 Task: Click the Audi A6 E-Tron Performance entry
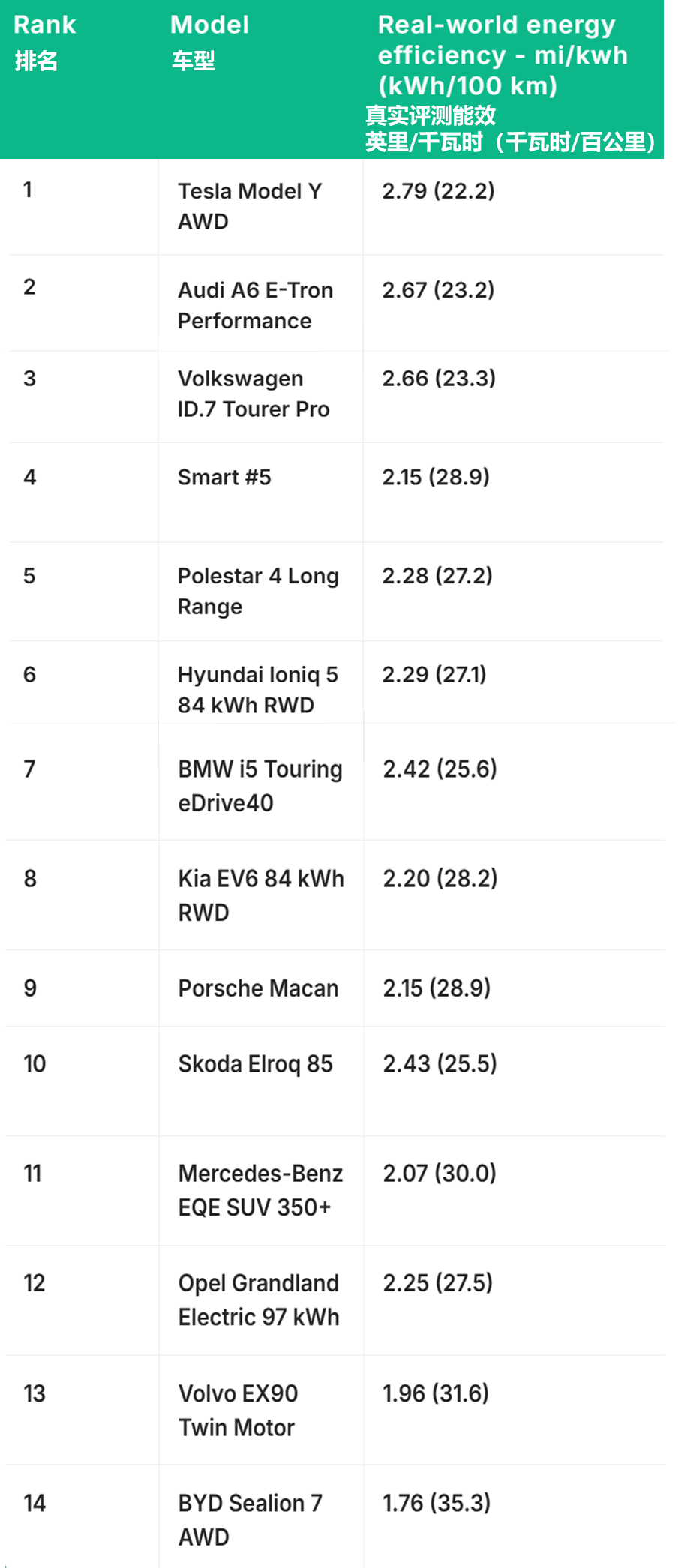255,305
